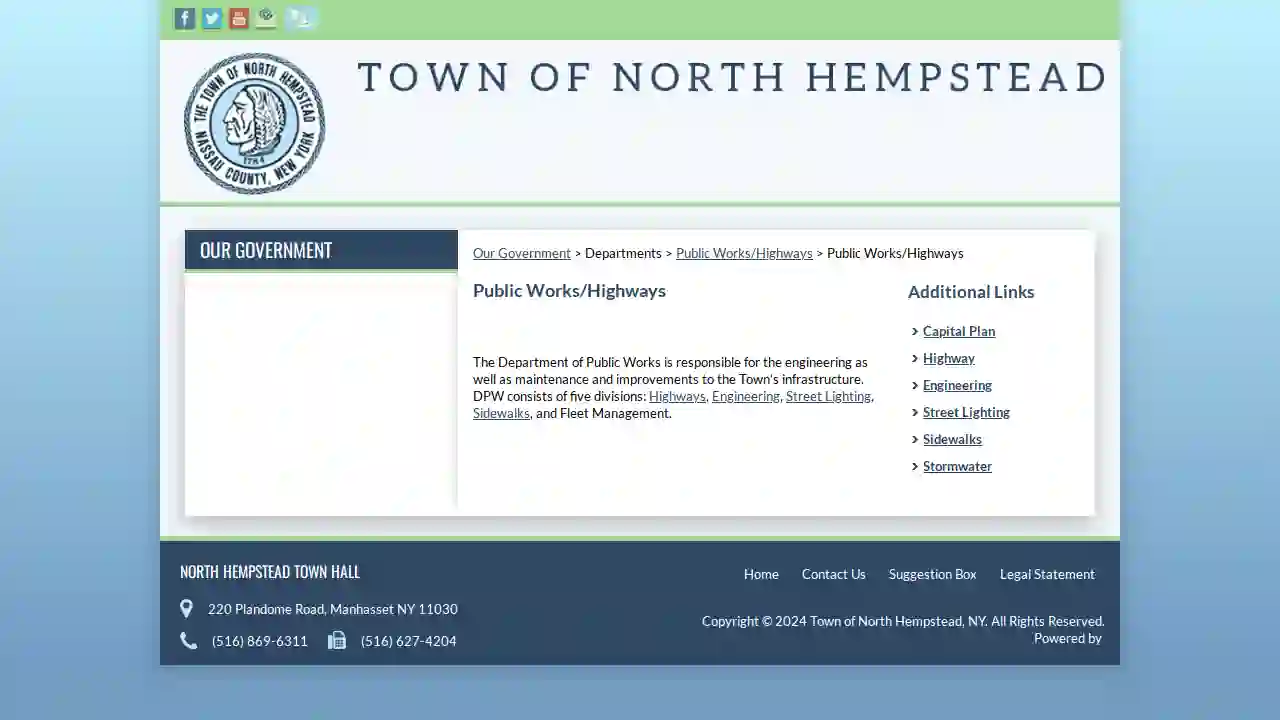1280x720 pixels.
Task: Open Legal Statement in footer menu
Action: click(x=1047, y=574)
